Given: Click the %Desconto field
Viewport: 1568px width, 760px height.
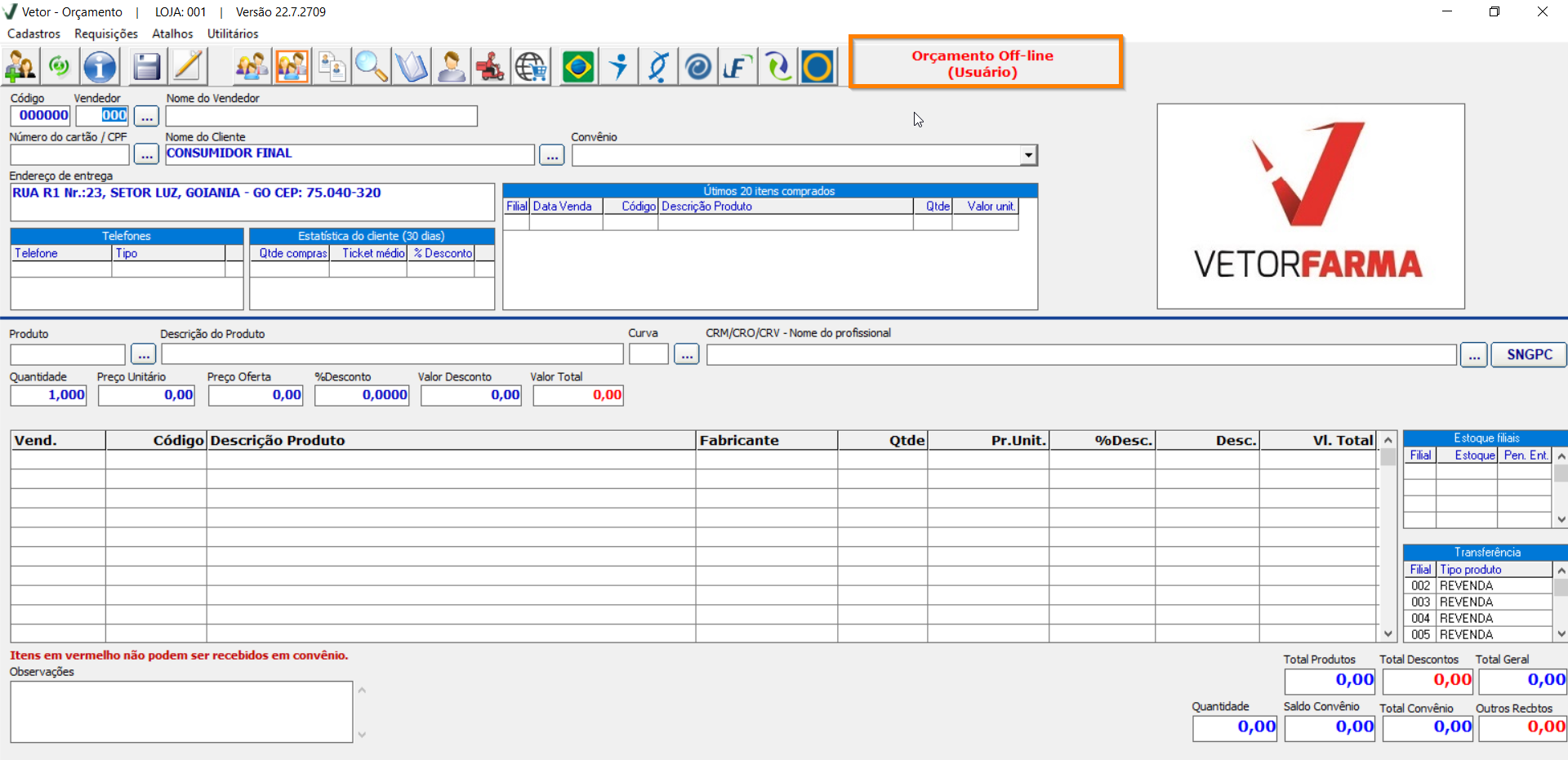Looking at the screenshot, I should point(362,395).
